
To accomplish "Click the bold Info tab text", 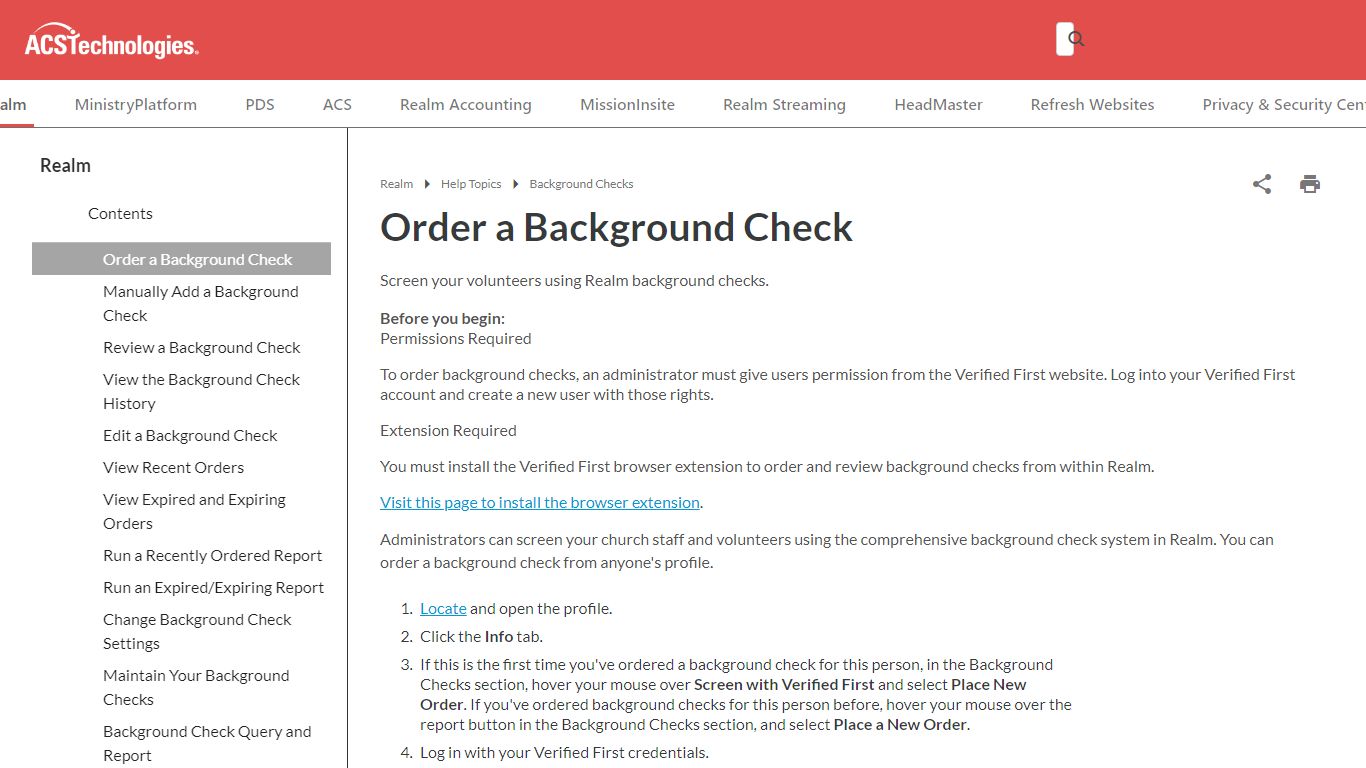I will click(499, 636).
